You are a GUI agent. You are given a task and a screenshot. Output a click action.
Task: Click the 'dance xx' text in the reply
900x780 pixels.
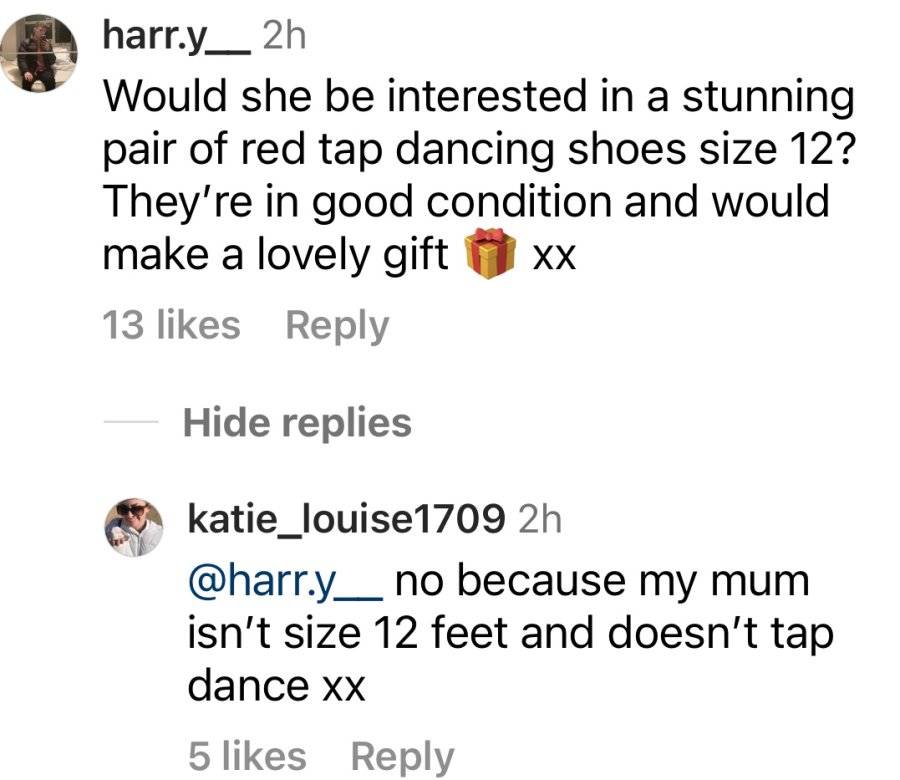click(277, 685)
